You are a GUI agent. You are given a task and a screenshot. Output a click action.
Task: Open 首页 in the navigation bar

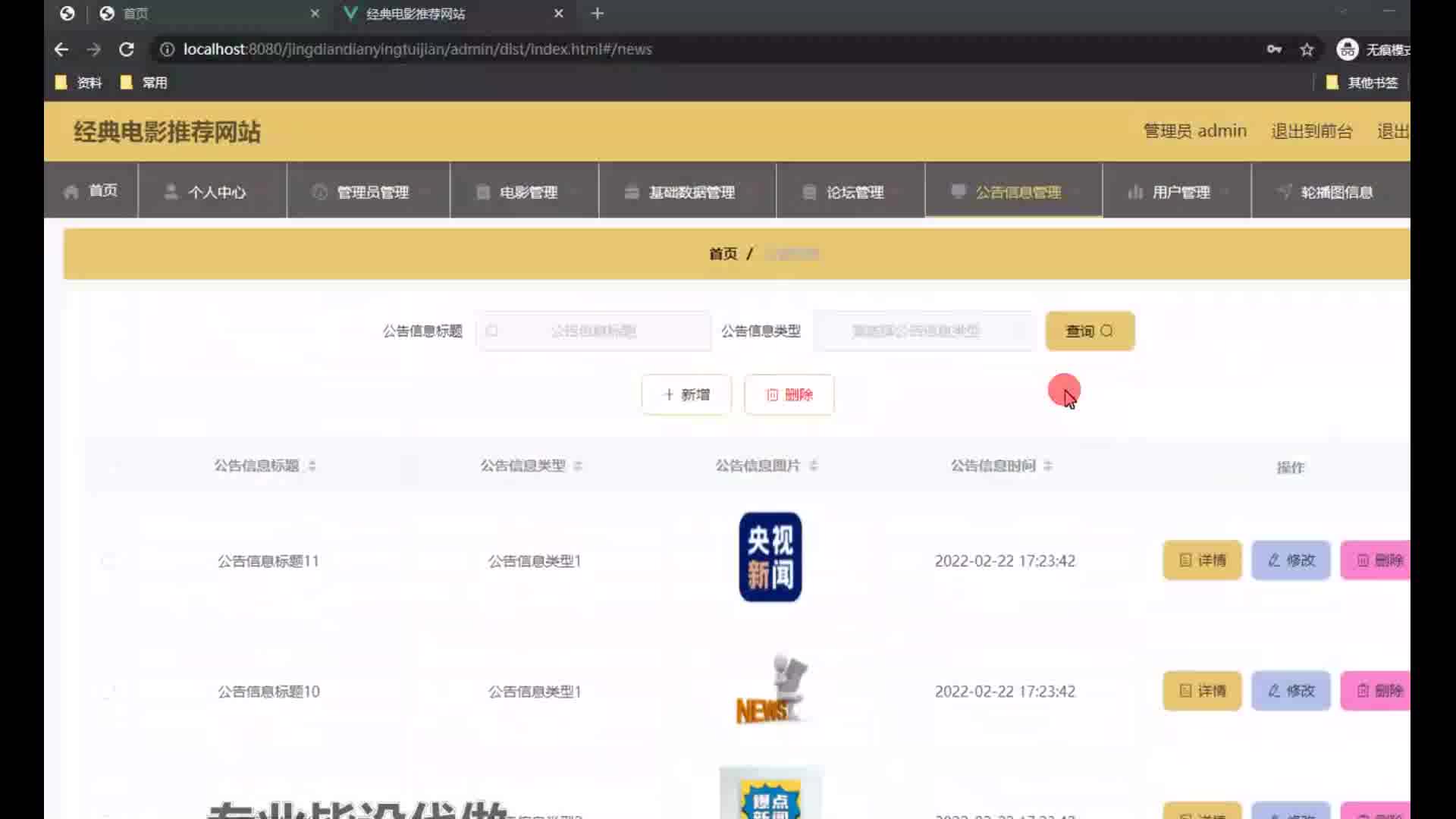(x=91, y=191)
